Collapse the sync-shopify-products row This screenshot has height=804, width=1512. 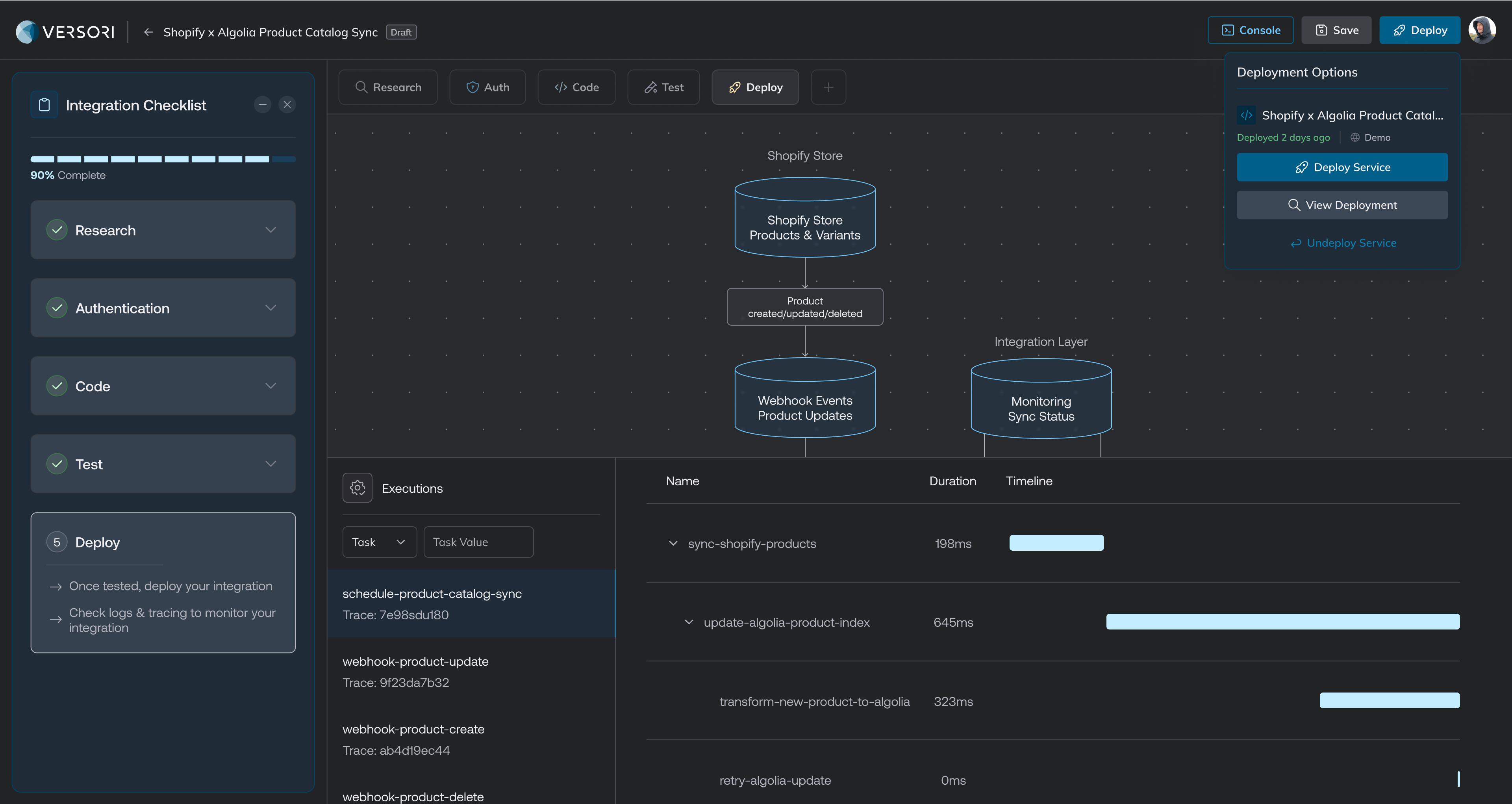click(673, 543)
